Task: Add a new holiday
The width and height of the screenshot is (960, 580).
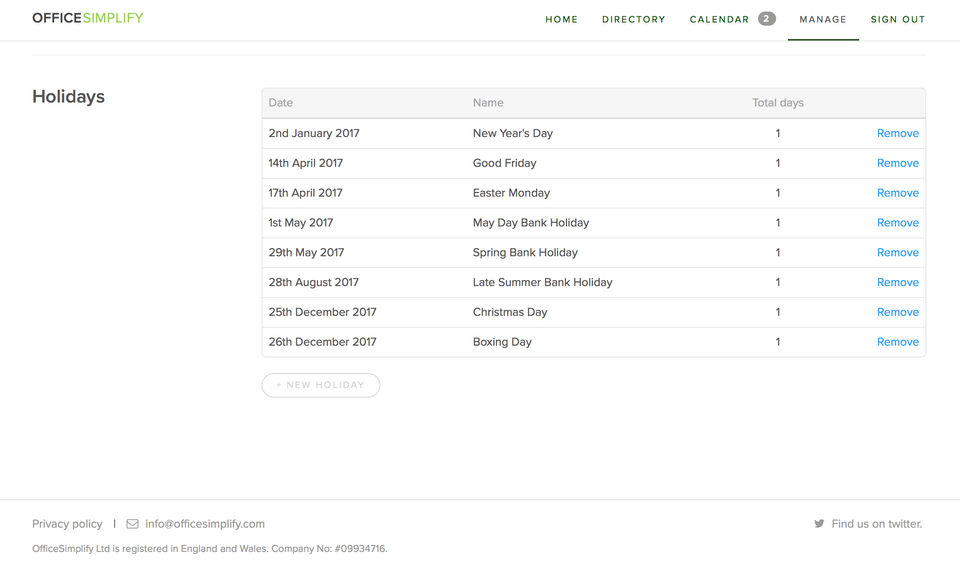Action: tap(320, 385)
